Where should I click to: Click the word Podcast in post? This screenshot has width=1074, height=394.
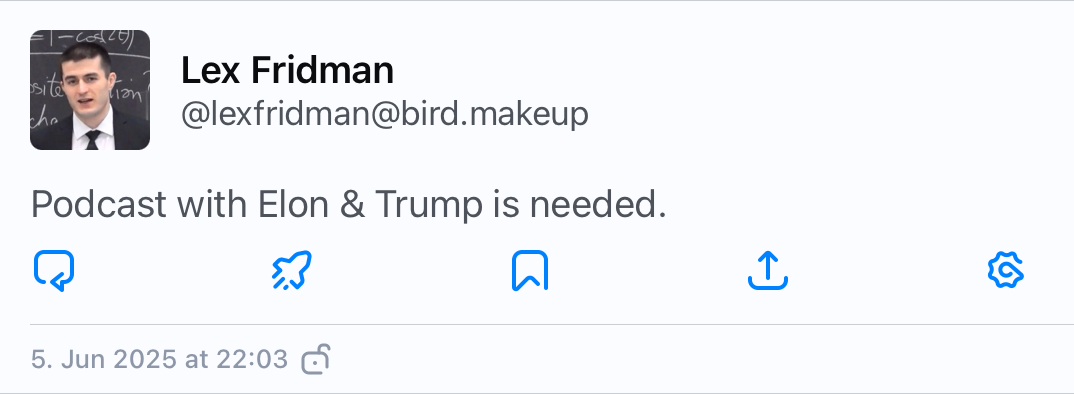pos(99,204)
